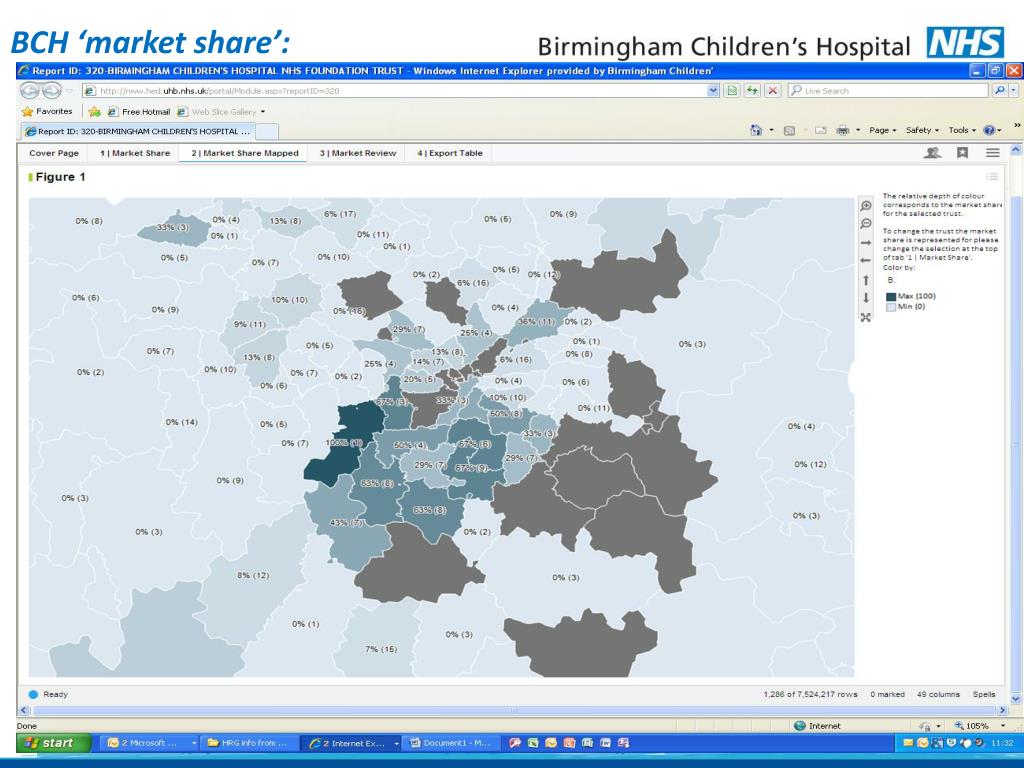Open the Favorites button
This screenshot has height=768, width=1024.
(47, 112)
